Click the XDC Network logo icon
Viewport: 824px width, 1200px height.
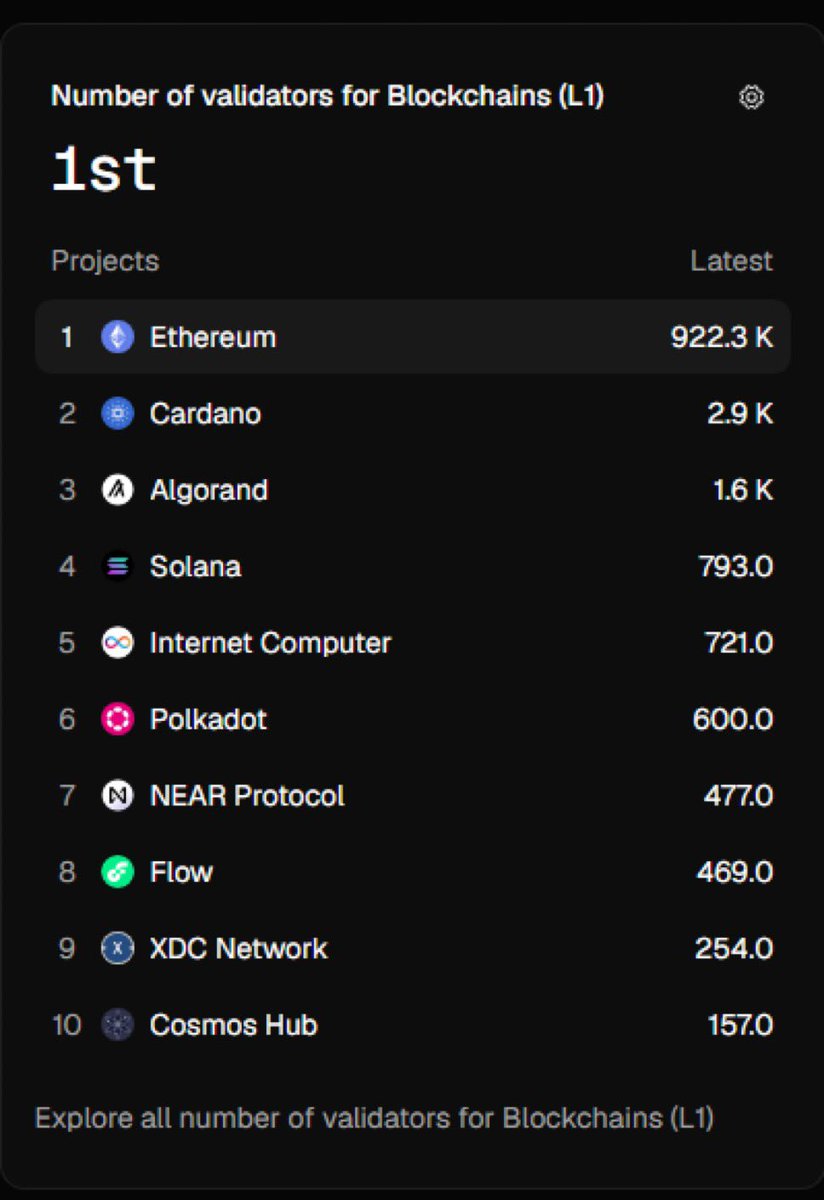point(118,948)
